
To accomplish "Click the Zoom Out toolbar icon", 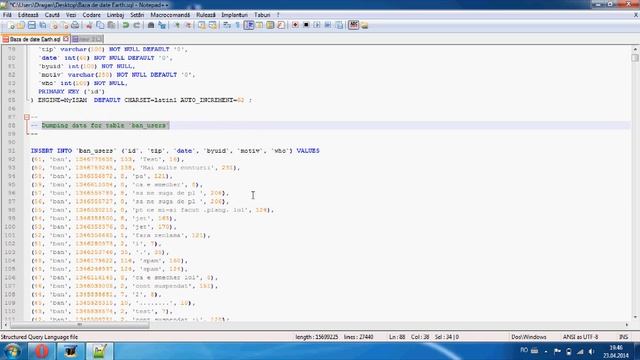I will 188,25.
